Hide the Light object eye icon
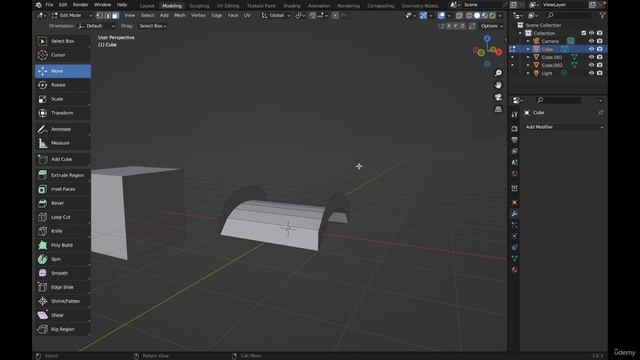The width and height of the screenshot is (640, 360). [x=591, y=73]
